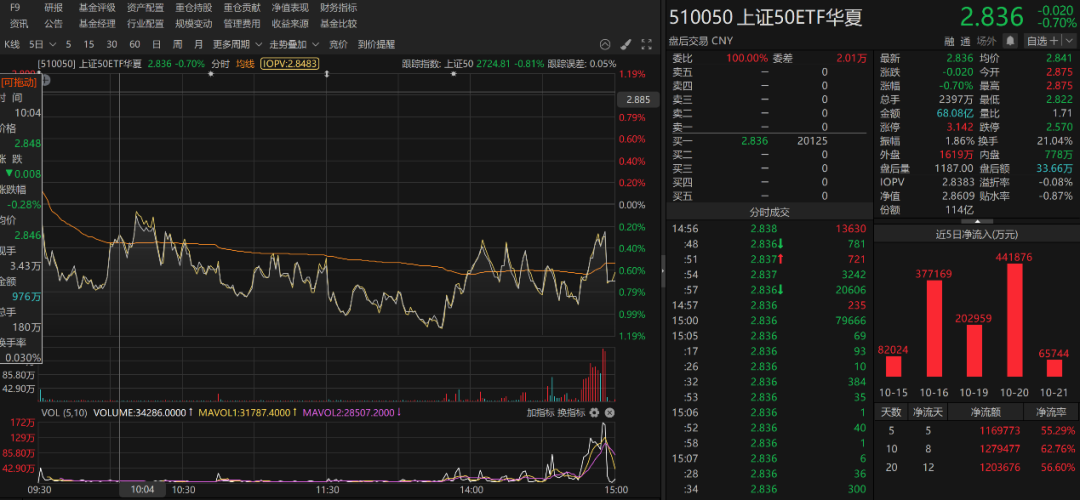Click 近5日净流入(万元) header
1080x500 pixels.
(977, 234)
